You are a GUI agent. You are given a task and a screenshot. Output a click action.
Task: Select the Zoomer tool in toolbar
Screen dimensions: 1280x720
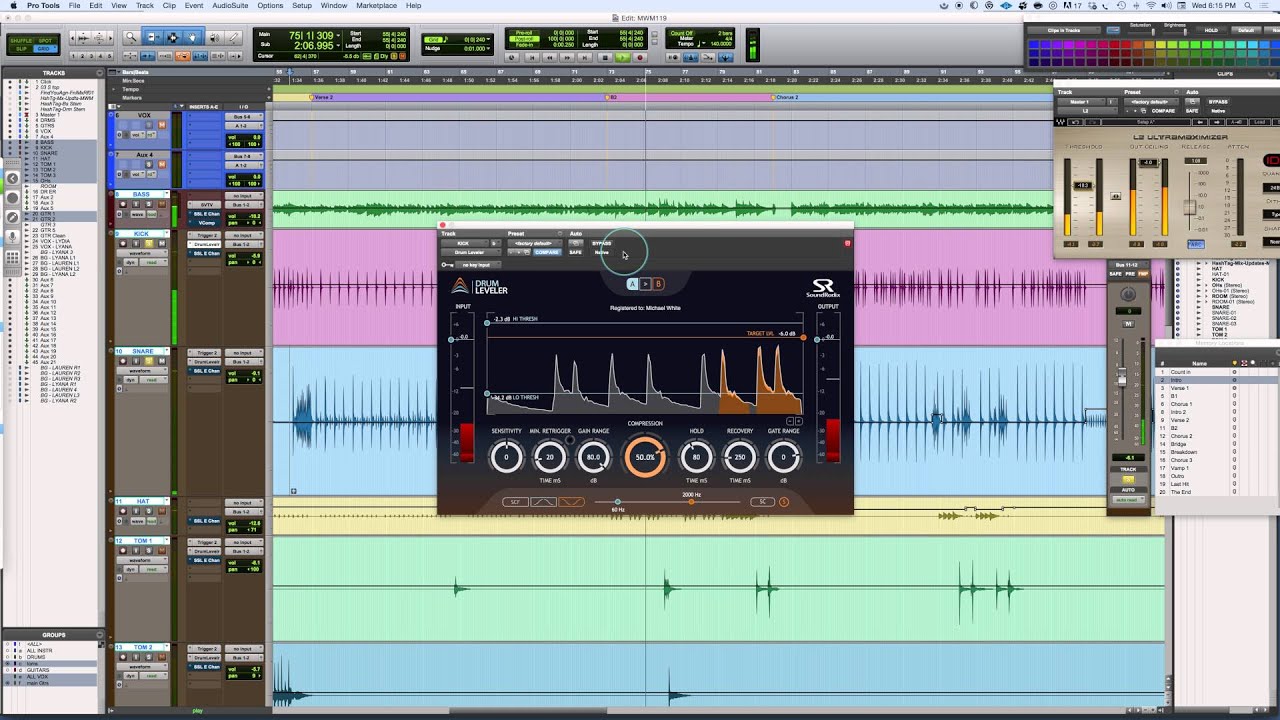(x=131, y=37)
